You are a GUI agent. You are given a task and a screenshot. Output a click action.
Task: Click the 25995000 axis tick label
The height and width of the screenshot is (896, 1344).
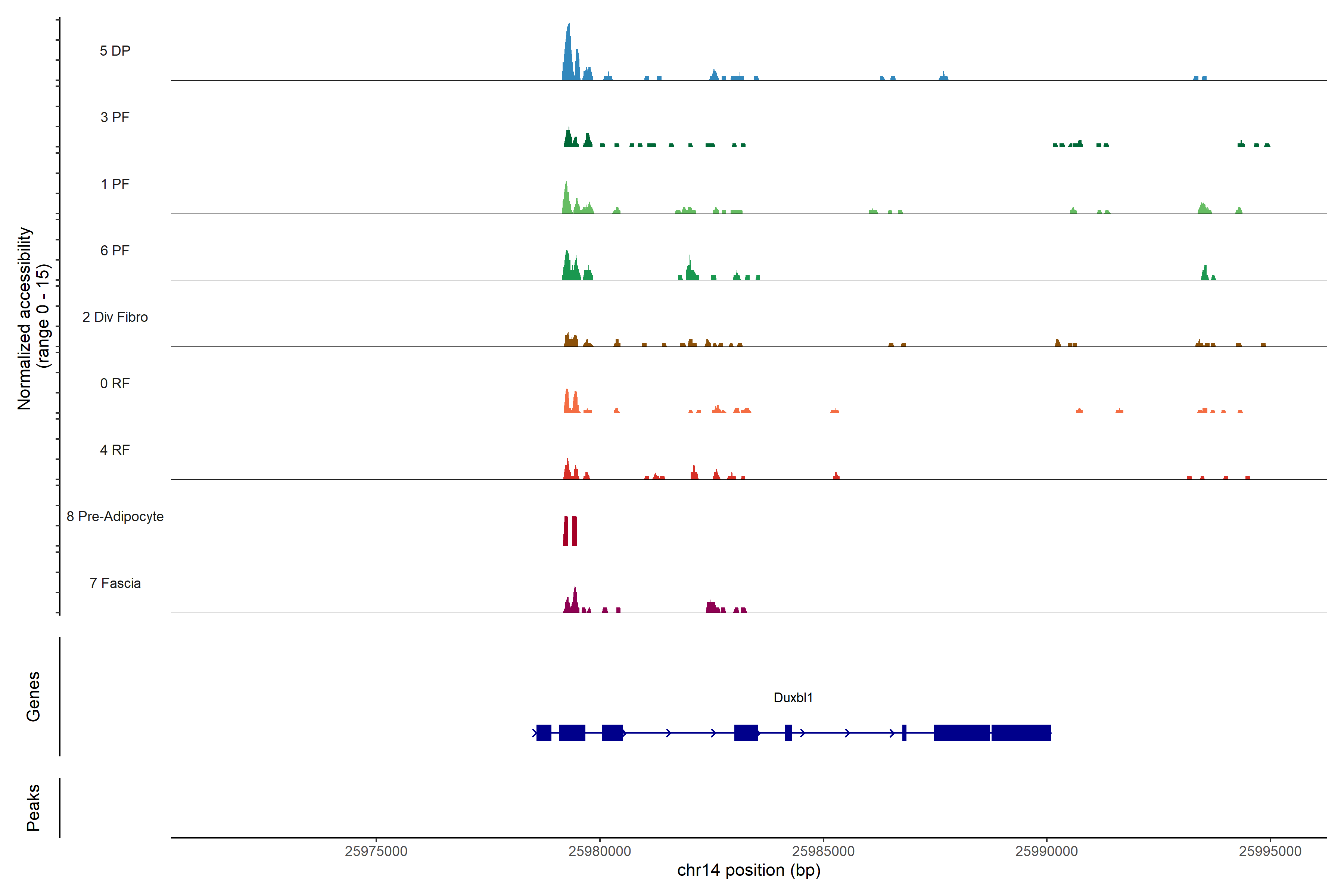pyautogui.click(x=1270, y=851)
